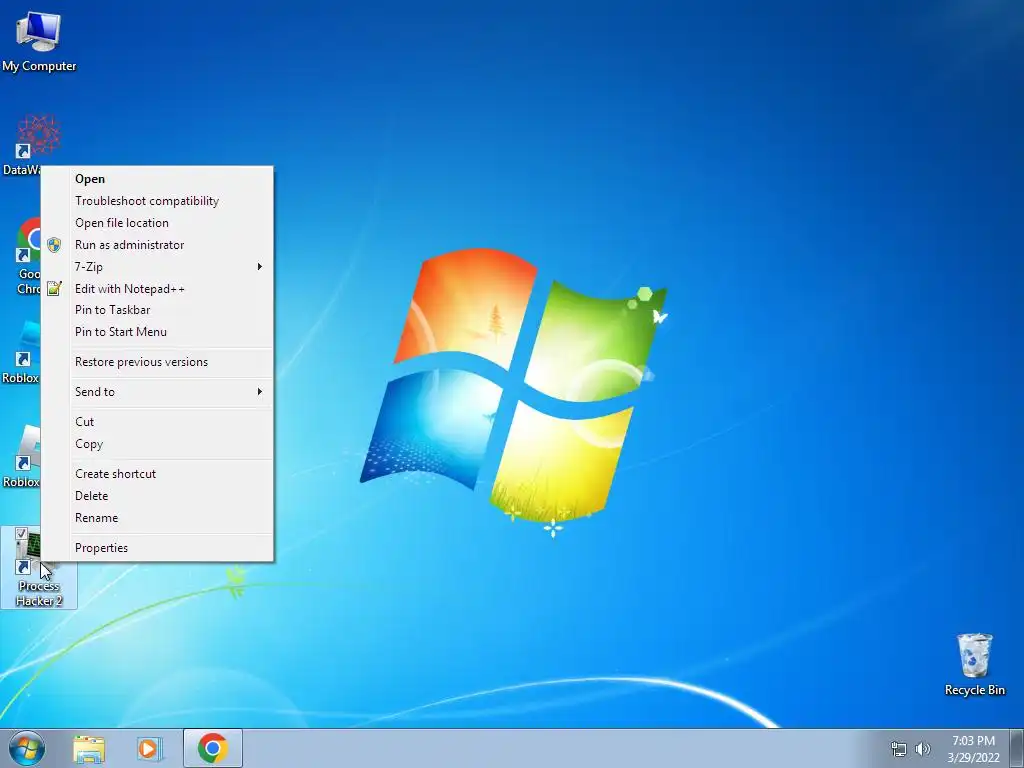Image resolution: width=1024 pixels, height=768 pixels.
Task: Select the Process Hacker 2 desktop icon
Action: click(39, 568)
